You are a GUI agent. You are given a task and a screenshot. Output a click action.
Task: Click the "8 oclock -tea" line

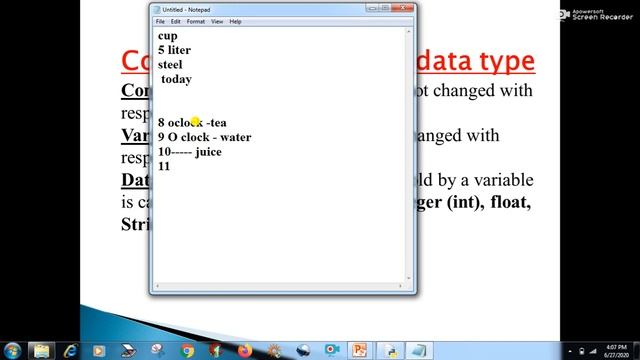(x=192, y=122)
